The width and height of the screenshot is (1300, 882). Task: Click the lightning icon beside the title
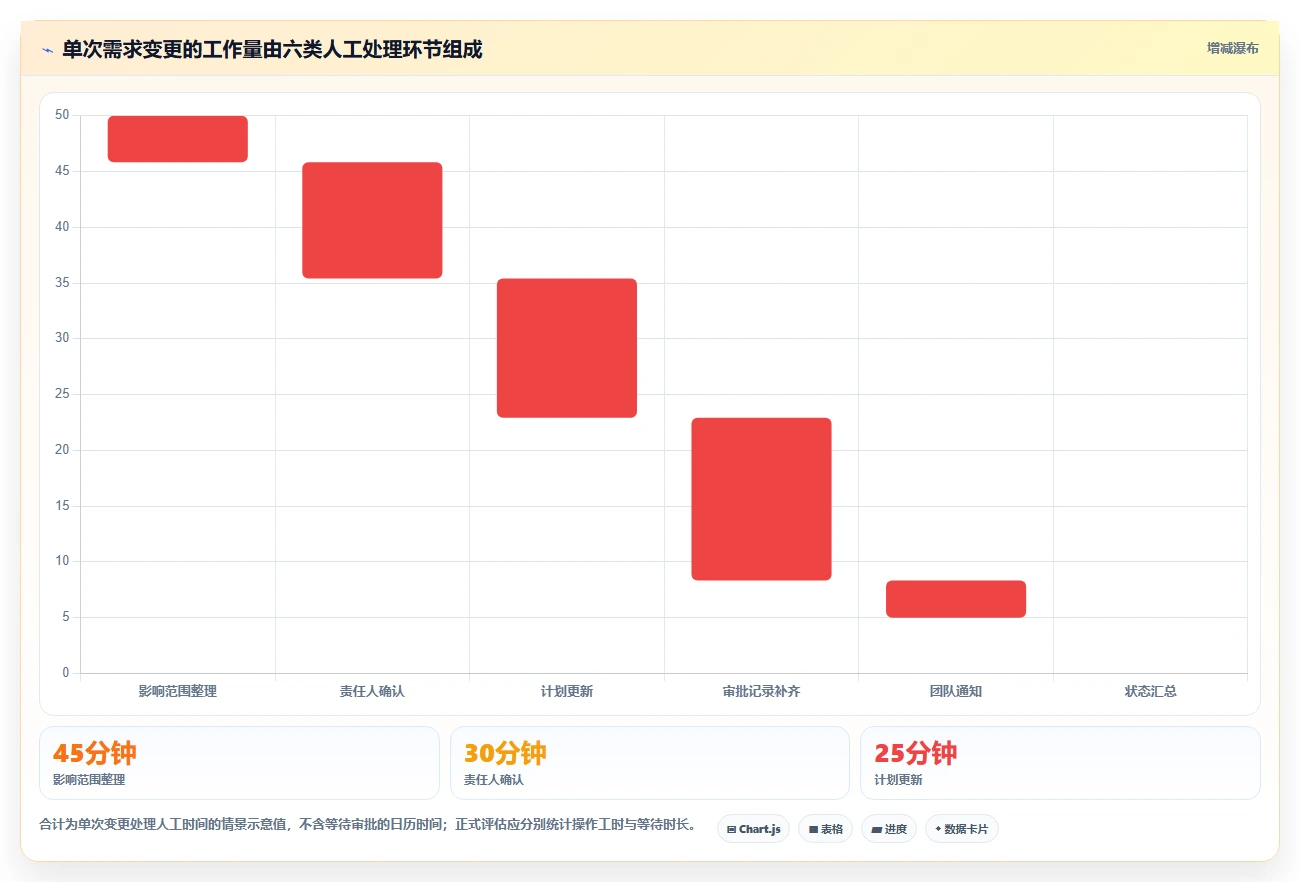[47, 50]
